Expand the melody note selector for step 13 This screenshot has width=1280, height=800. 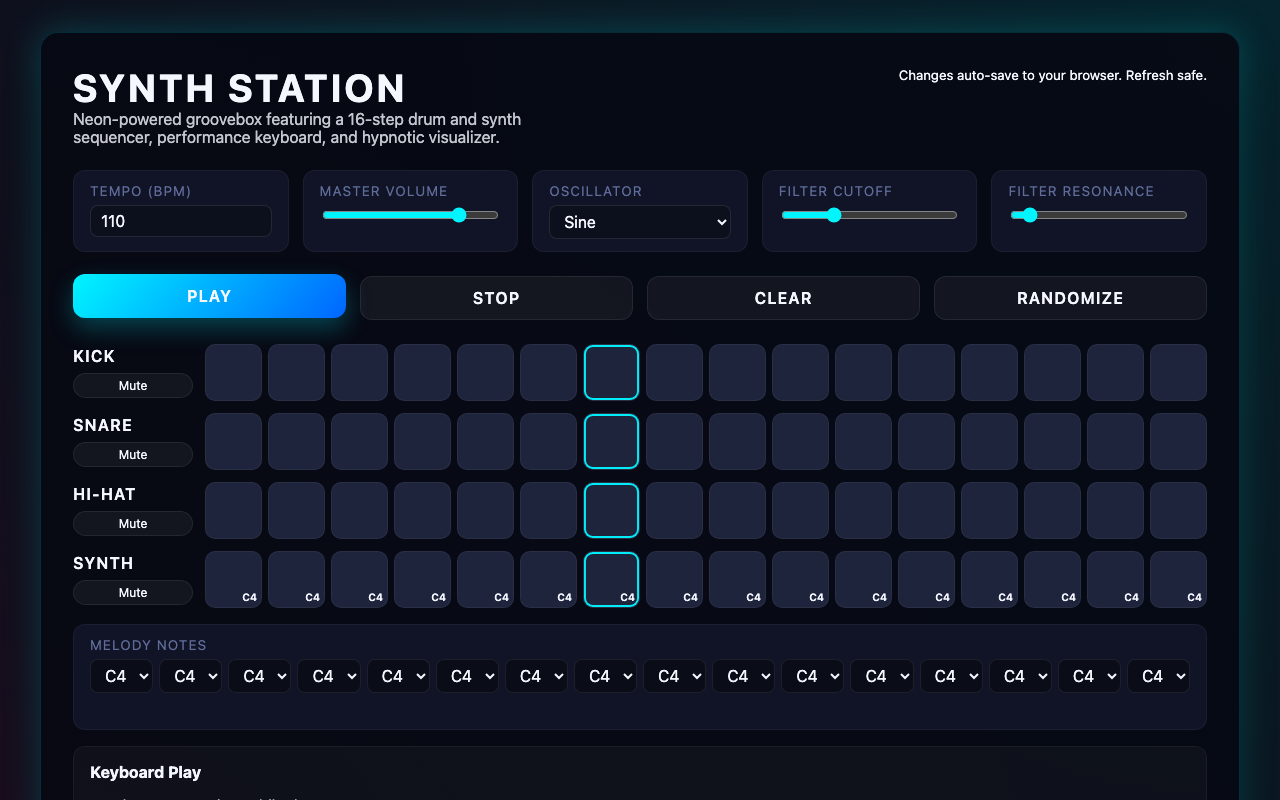pyautogui.click(x=951, y=676)
